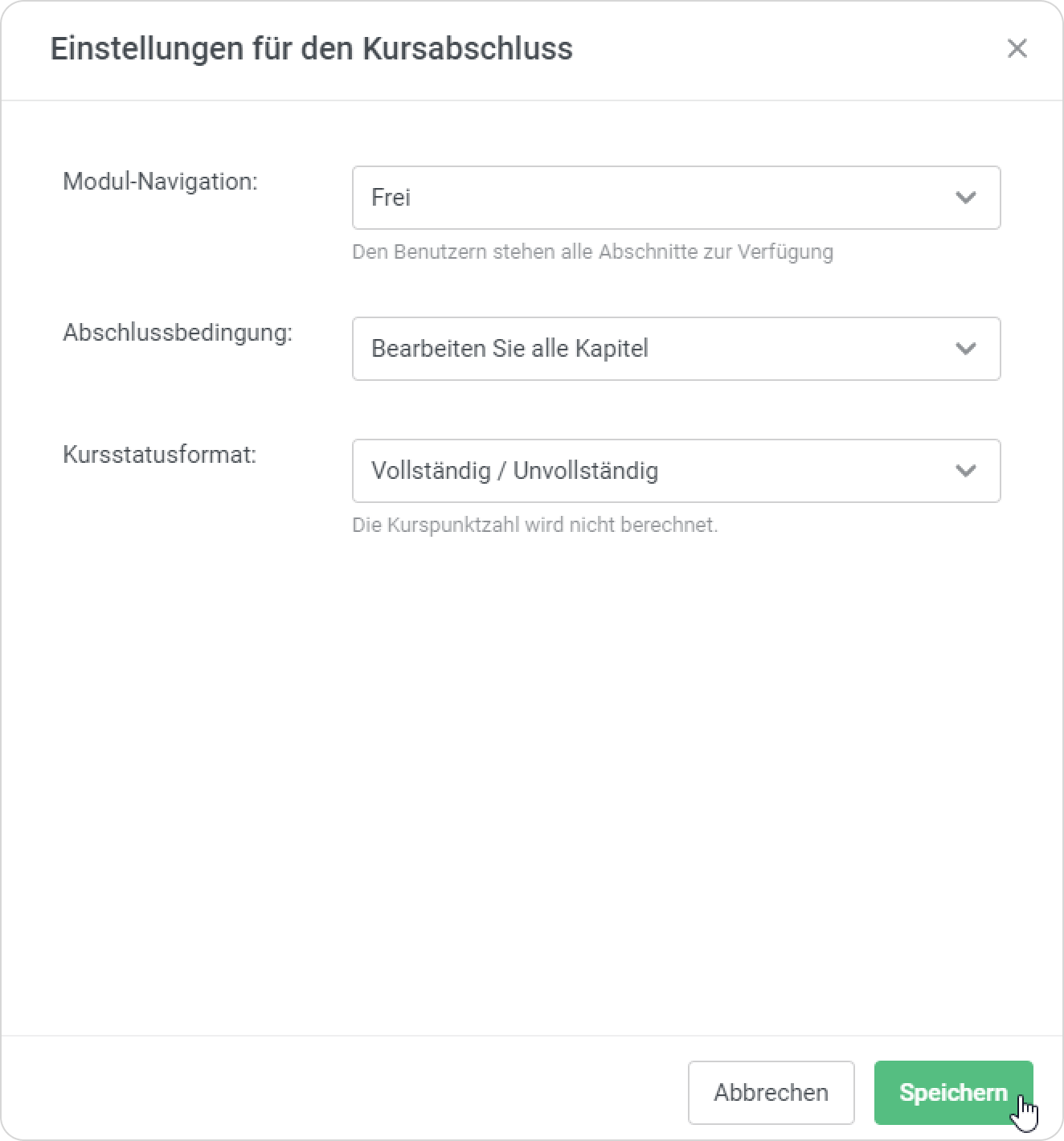Save settings with the Speichern button
The height and width of the screenshot is (1141, 1064).
952,1092
